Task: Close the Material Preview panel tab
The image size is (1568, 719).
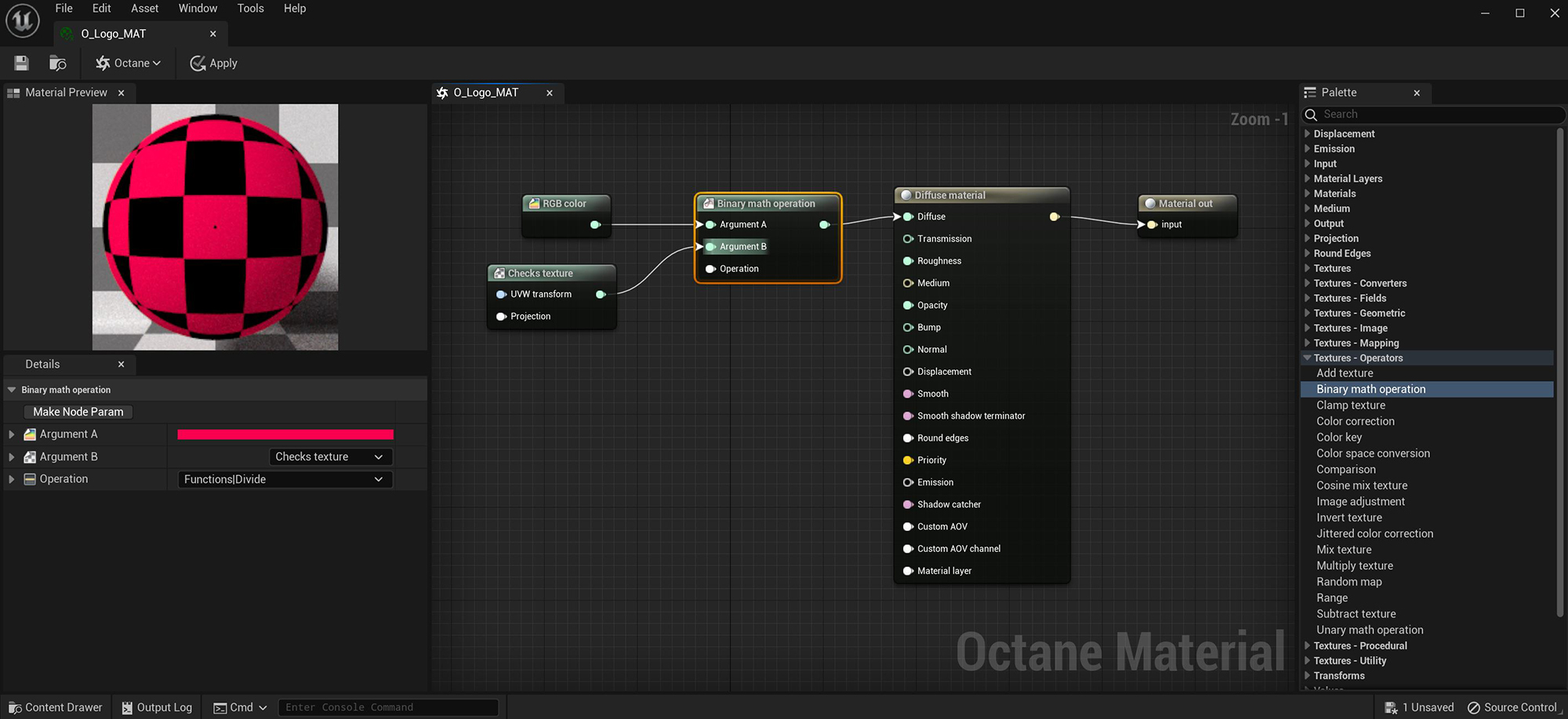Action: click(122, 93)
